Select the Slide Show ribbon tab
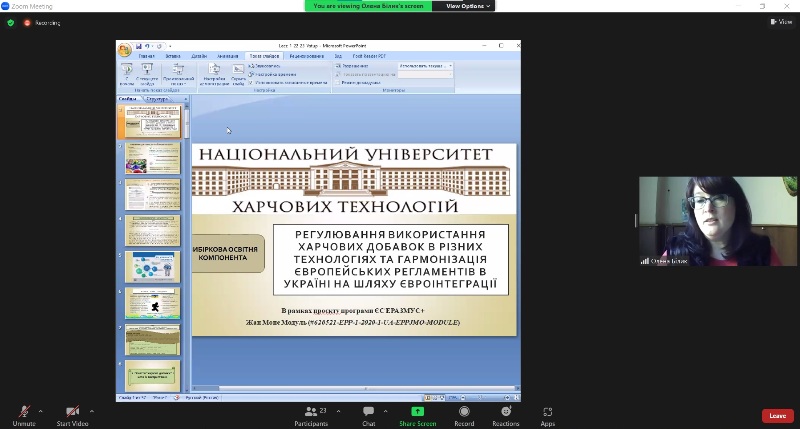800x429 pixels. tap(264, 56)
